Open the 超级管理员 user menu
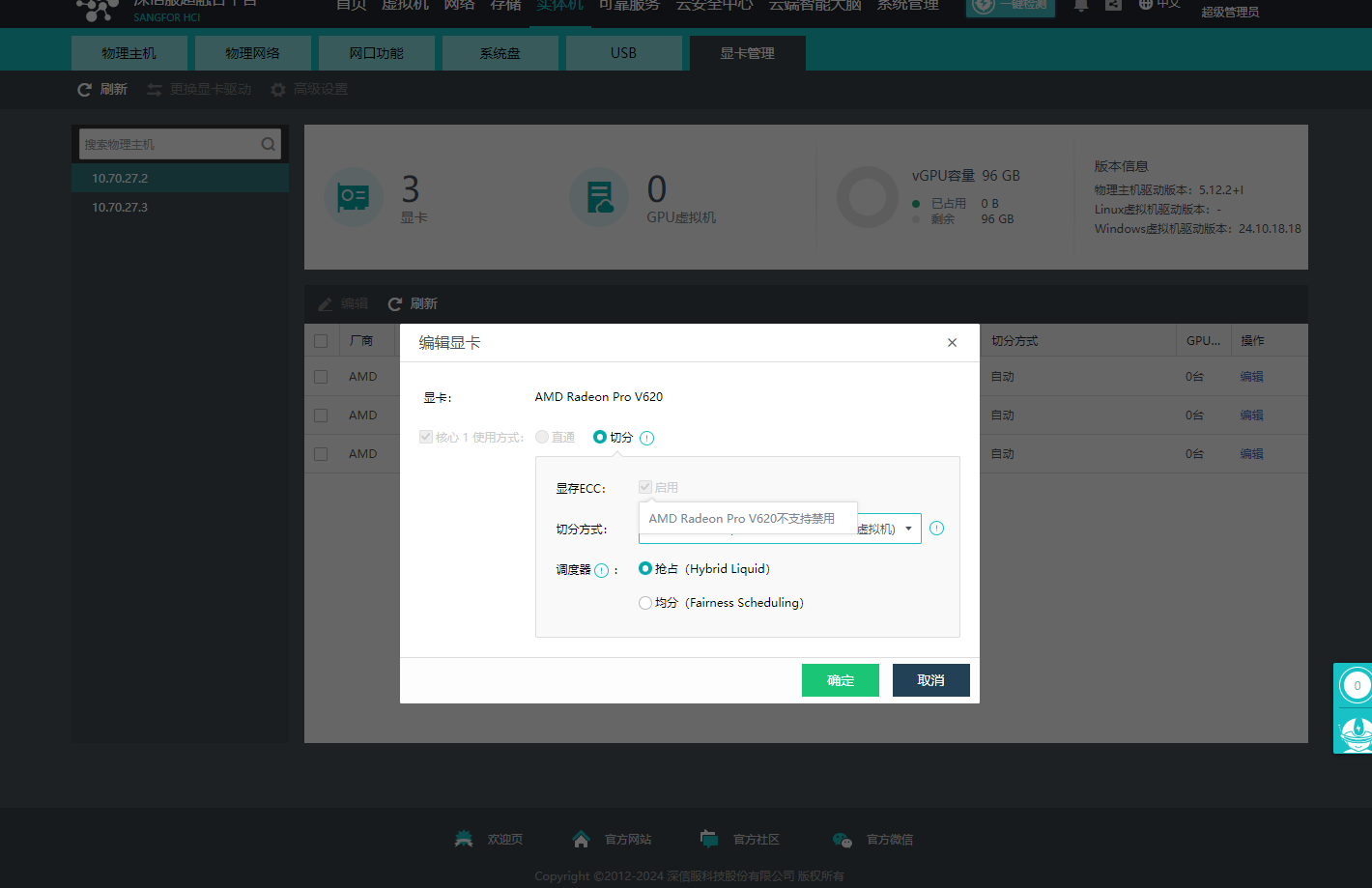This screenshot has width=1372, height=888. pyautogui.click(x=1229, y=12)
